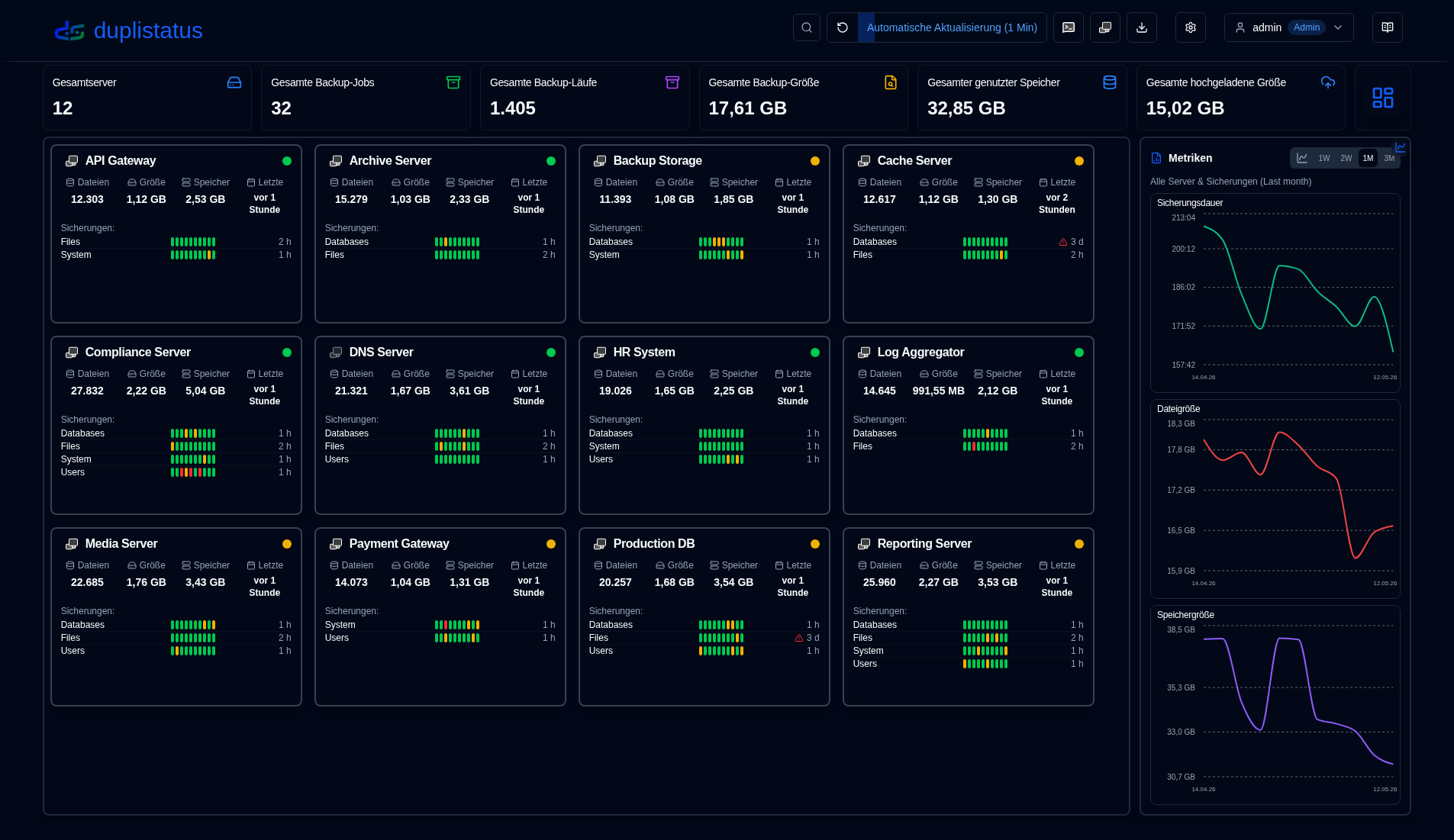Click the blue chart icon at the Metriken panel corner
Screen dimensions: 1454x840
pos(1401,147)
